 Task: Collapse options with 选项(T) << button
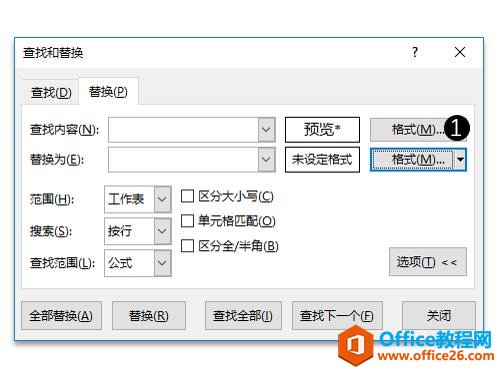428,262
